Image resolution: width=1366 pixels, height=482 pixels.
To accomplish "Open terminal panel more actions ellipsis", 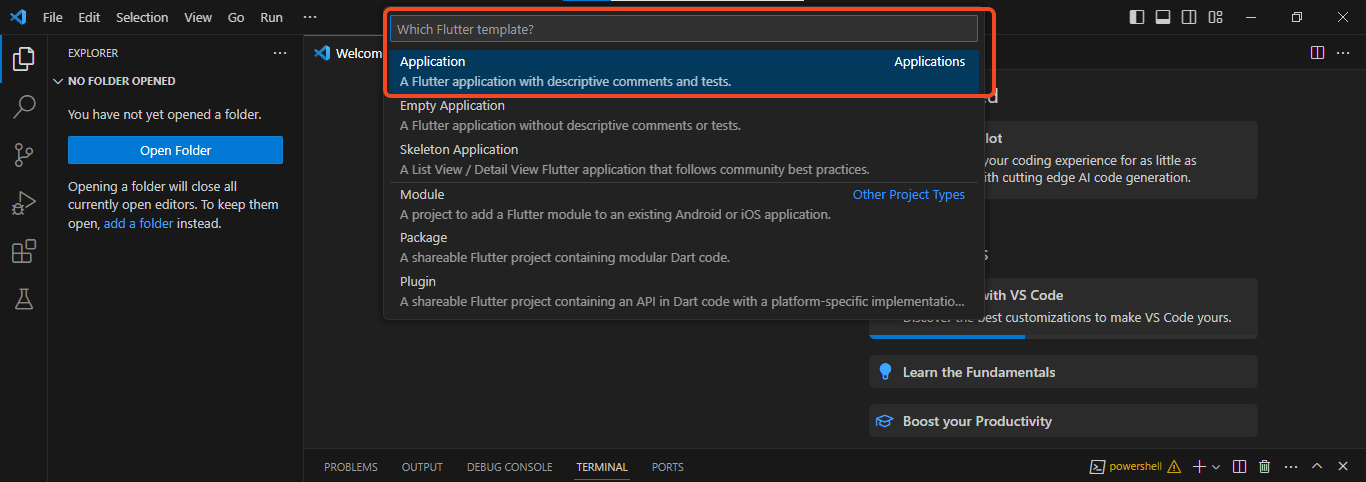I will [x=1290, y=467].
